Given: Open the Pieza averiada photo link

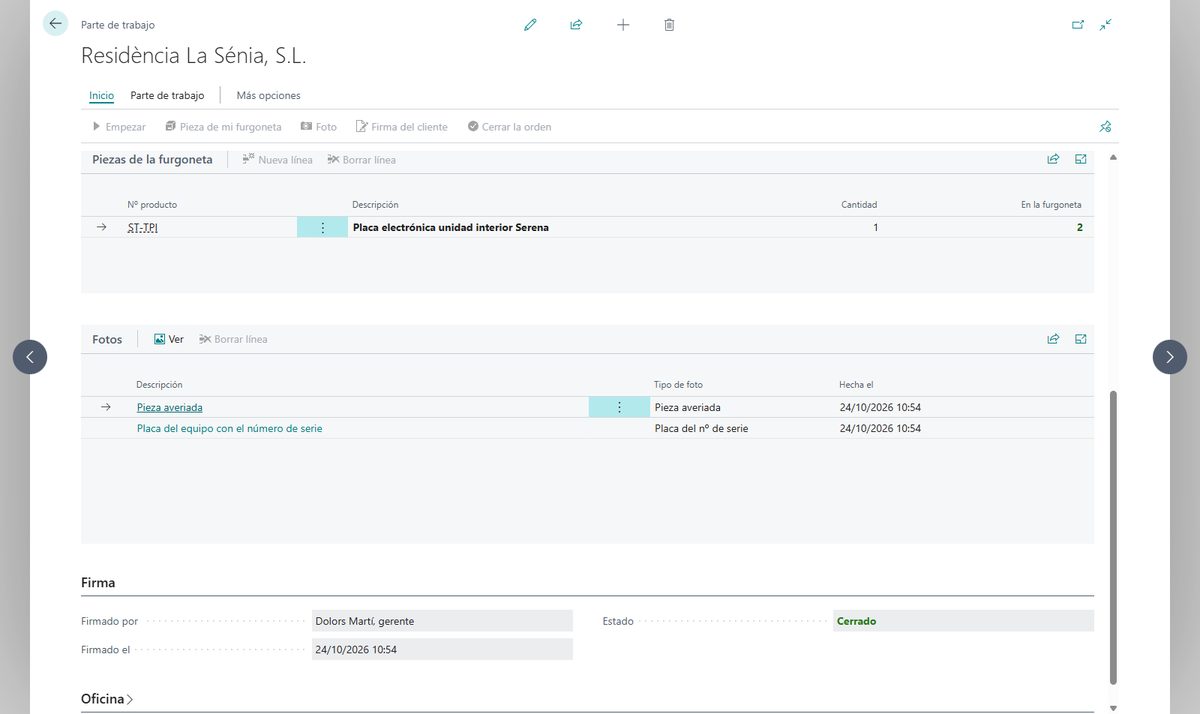Looking at the screenshot, I should point(170,407).
